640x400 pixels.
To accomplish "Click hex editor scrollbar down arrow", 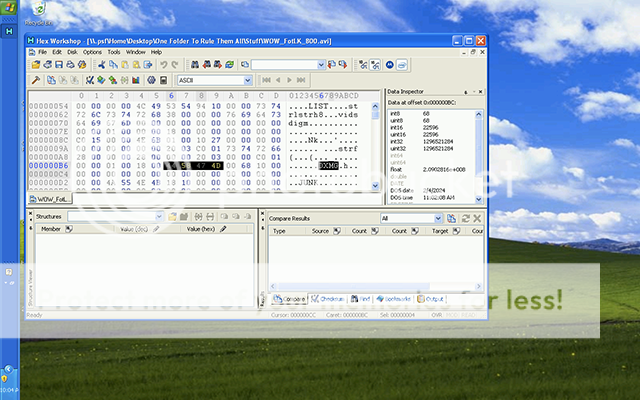I will click(x=376, y=186).
